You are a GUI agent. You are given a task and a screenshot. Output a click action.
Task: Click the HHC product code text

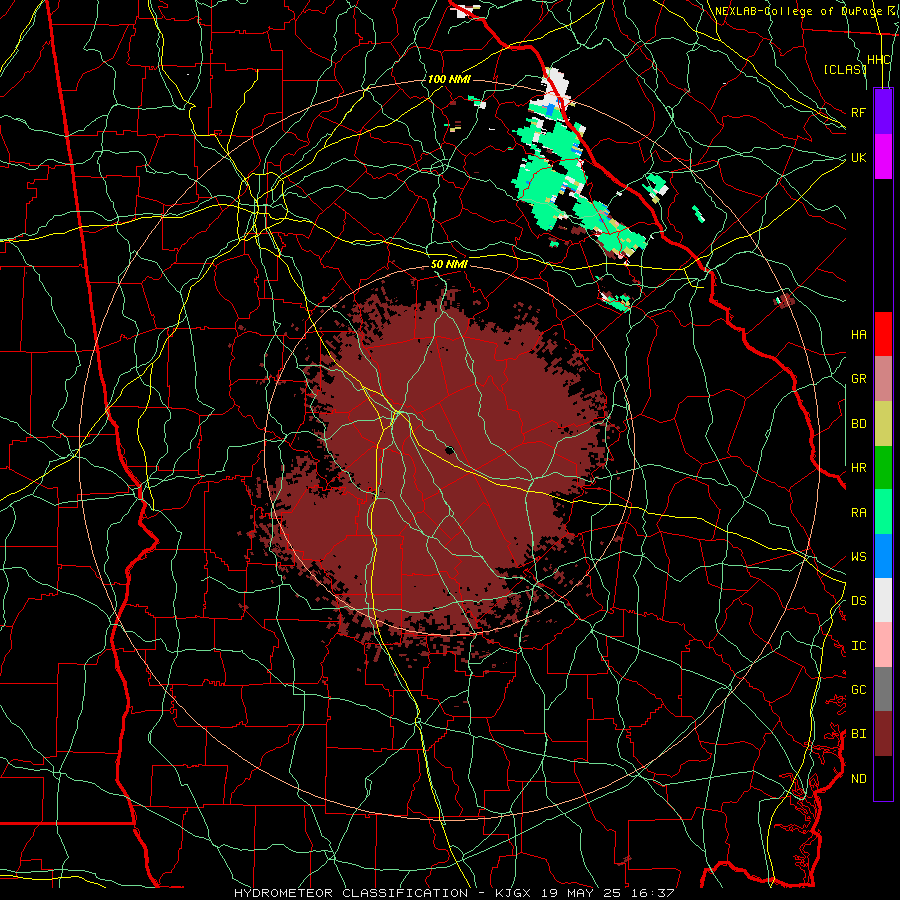click(878, 60)
